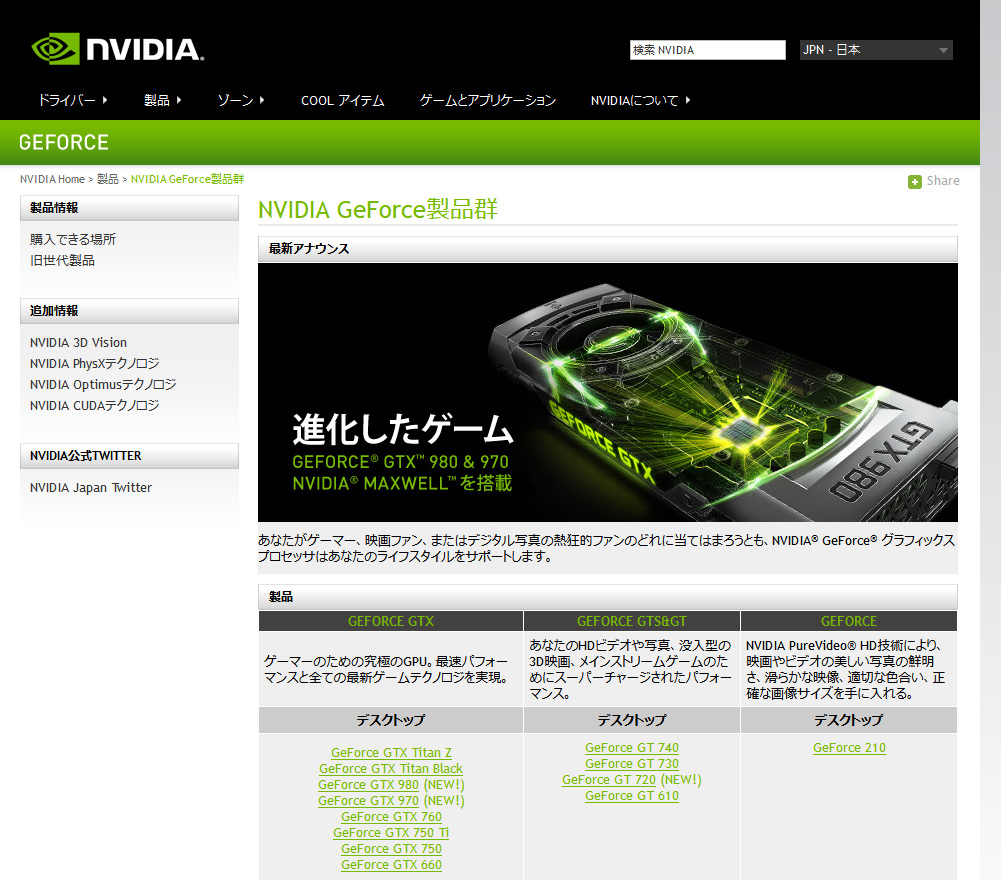Screen dimensions: 1001x880
Task: Open NVIDIA Optimusテクノロジ link
Action: [103, 385]
